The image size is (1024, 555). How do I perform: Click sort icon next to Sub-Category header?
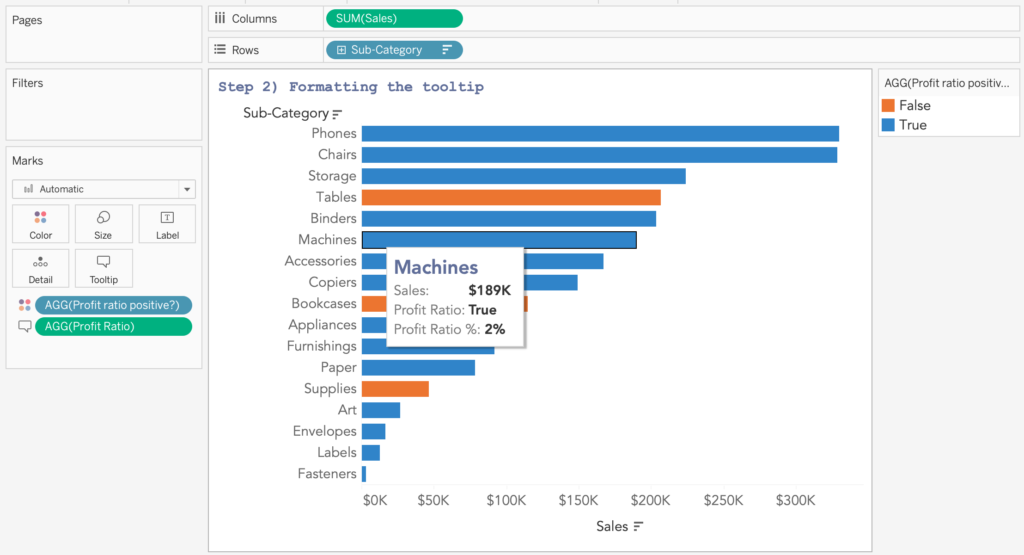pyautogui.click(x=338, y=114)
